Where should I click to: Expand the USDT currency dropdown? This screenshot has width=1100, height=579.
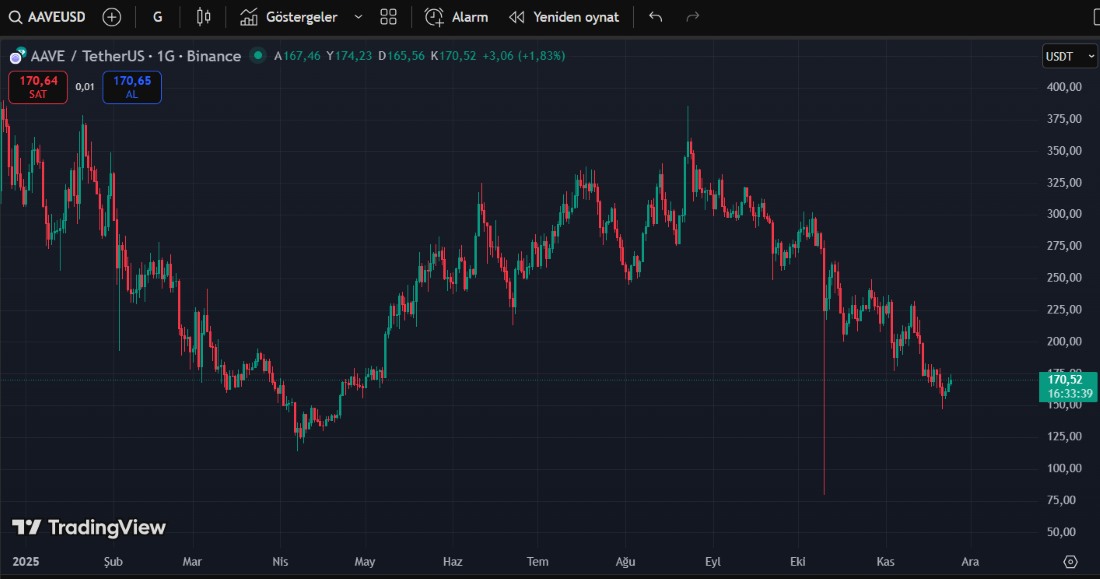click(1066, 56)
